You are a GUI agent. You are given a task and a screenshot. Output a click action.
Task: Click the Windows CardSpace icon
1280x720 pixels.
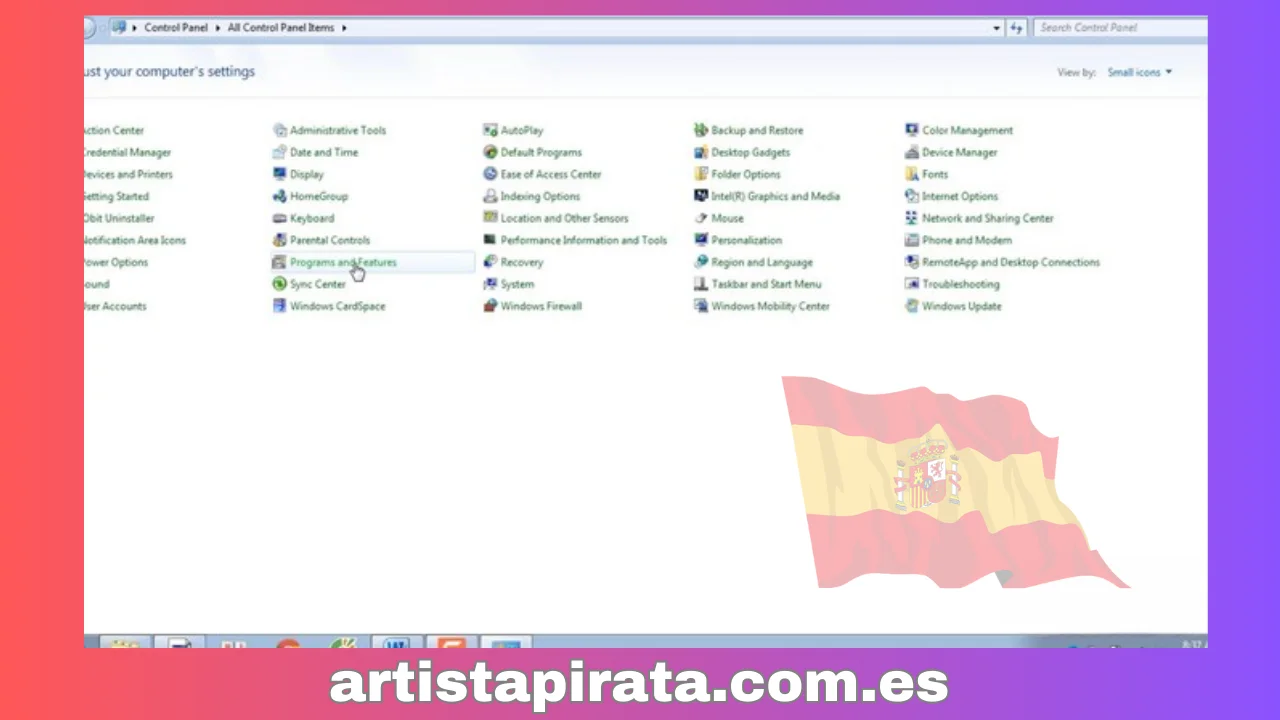[280, 306]
